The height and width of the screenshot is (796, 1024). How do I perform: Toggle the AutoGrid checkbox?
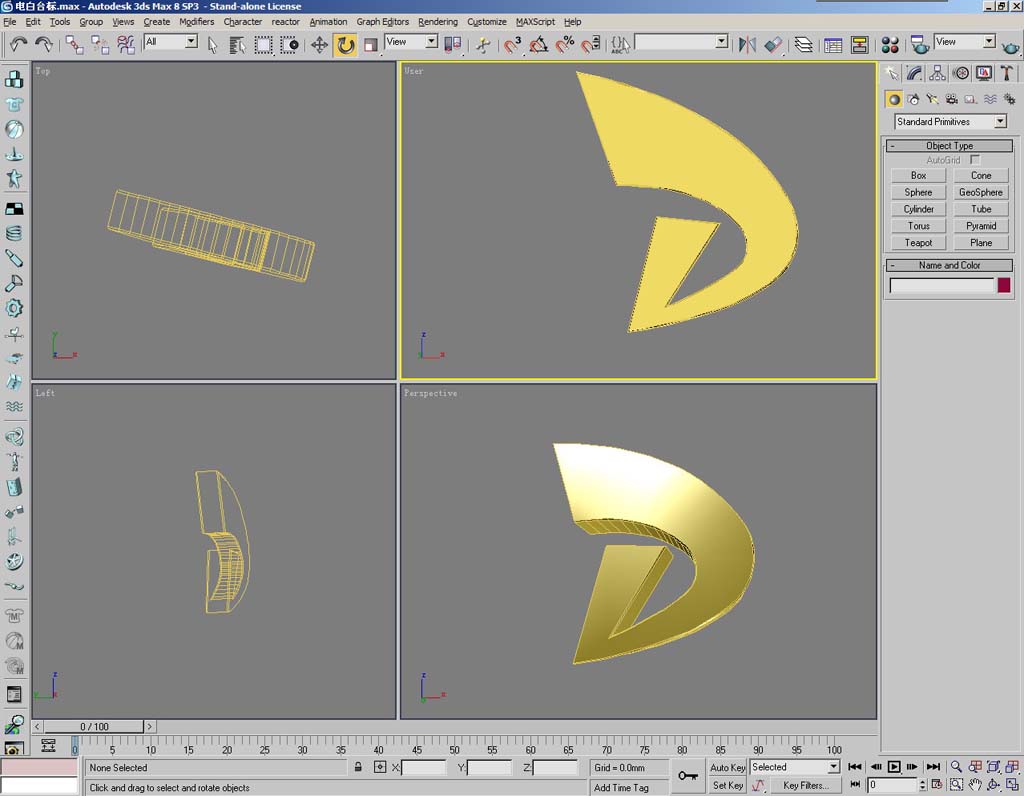pyautogui.click(x=975, y=160)
